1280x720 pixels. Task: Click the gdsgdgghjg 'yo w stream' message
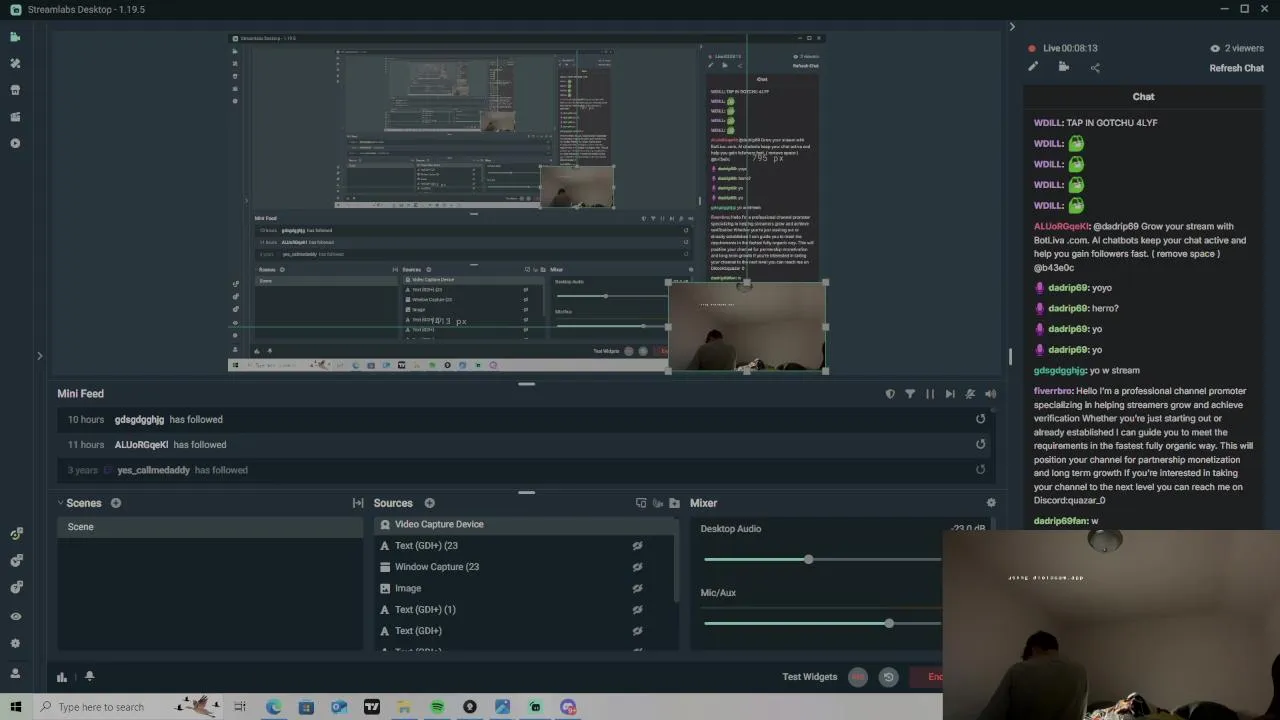click(x=1087, y=370)
